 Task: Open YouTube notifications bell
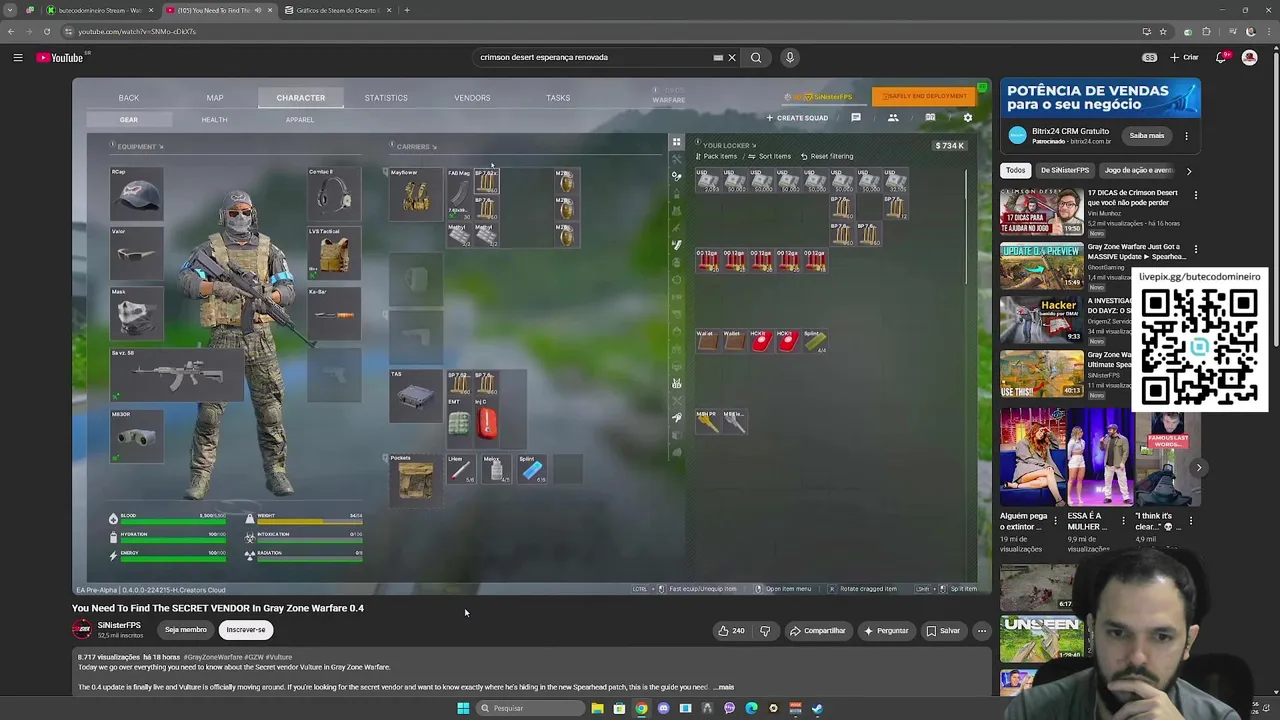click(x=1221, y=57)
